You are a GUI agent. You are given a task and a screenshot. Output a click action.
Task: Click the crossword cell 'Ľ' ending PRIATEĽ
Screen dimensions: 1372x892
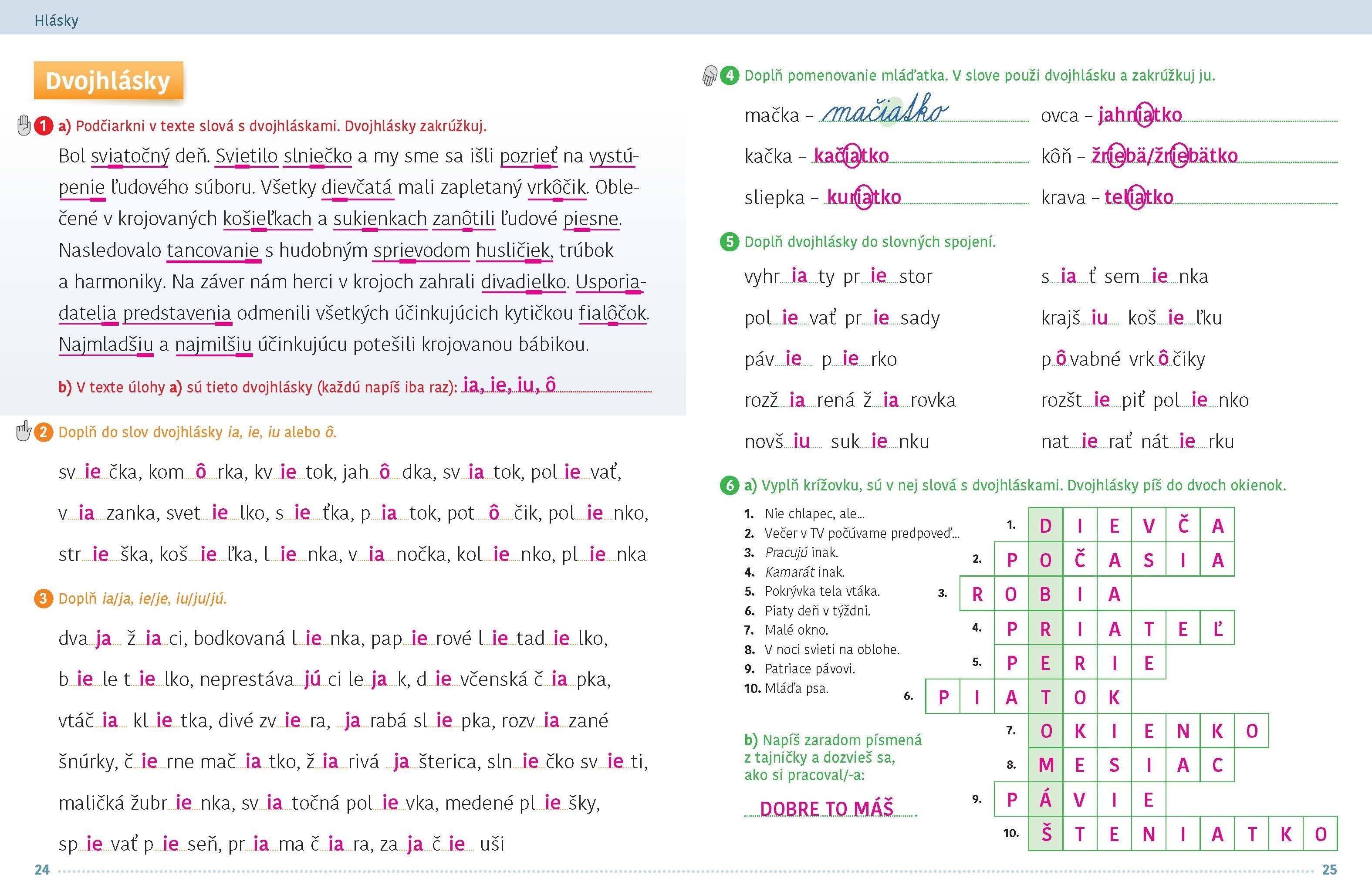click(1217, 628)
